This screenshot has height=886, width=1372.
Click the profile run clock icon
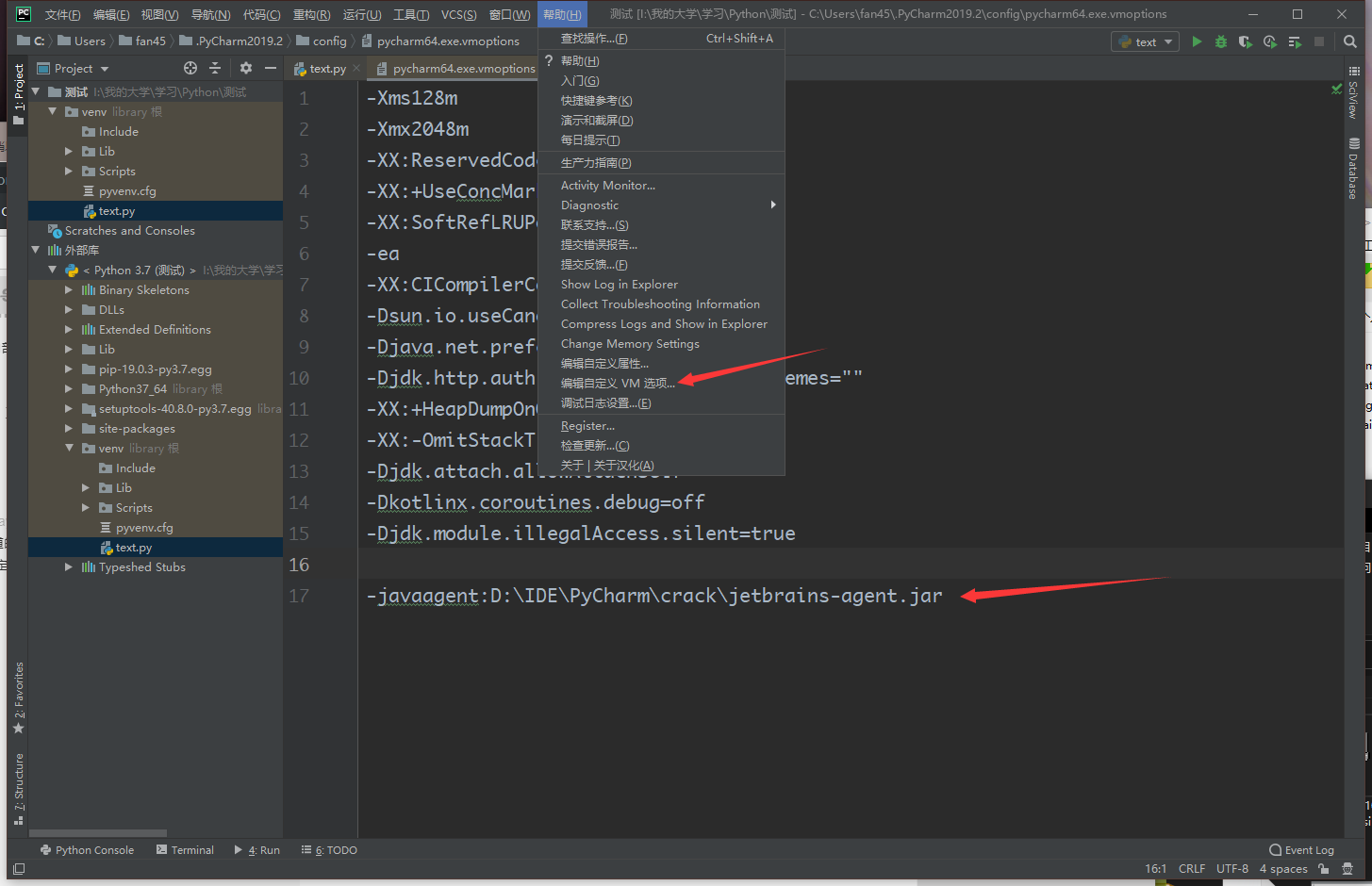pyautogui.click(x=1270, y=41)
